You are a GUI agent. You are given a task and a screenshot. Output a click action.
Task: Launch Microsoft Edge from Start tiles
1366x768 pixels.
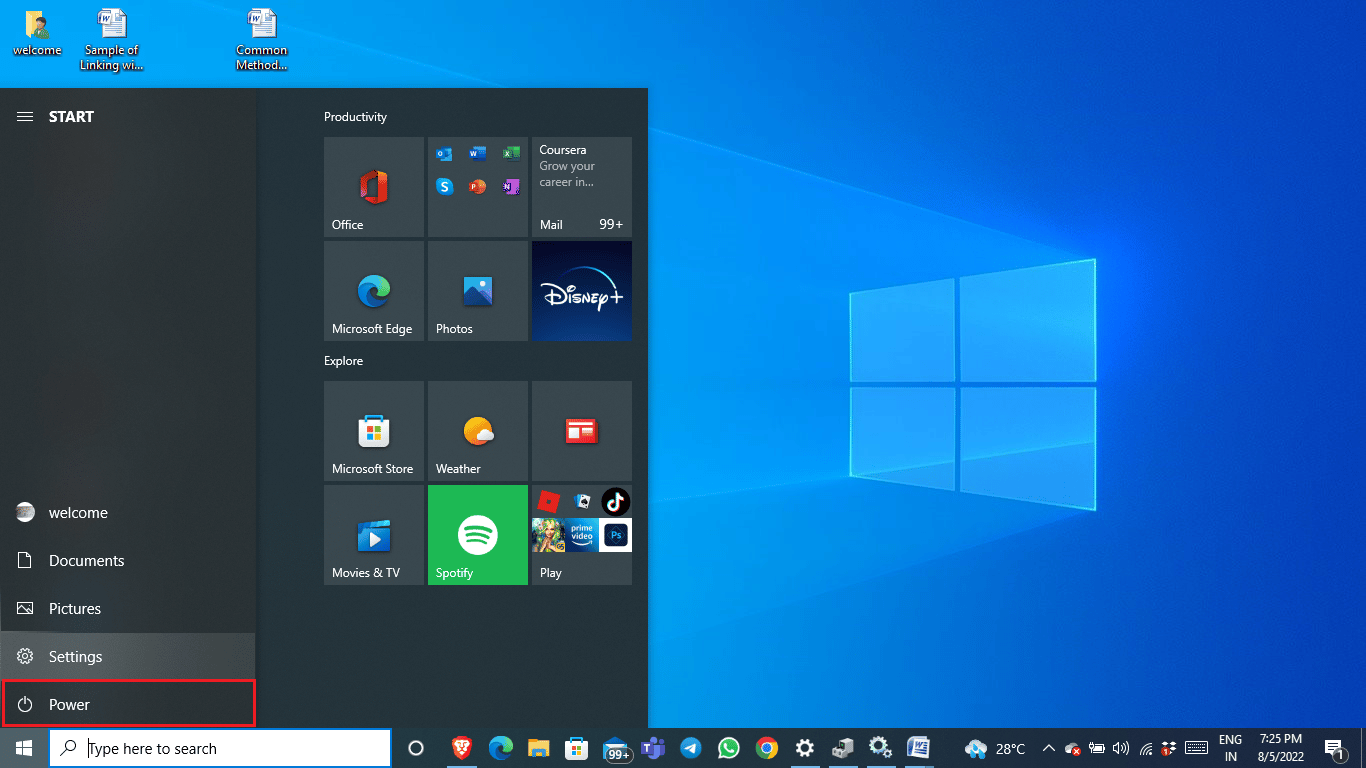(374, 291)
